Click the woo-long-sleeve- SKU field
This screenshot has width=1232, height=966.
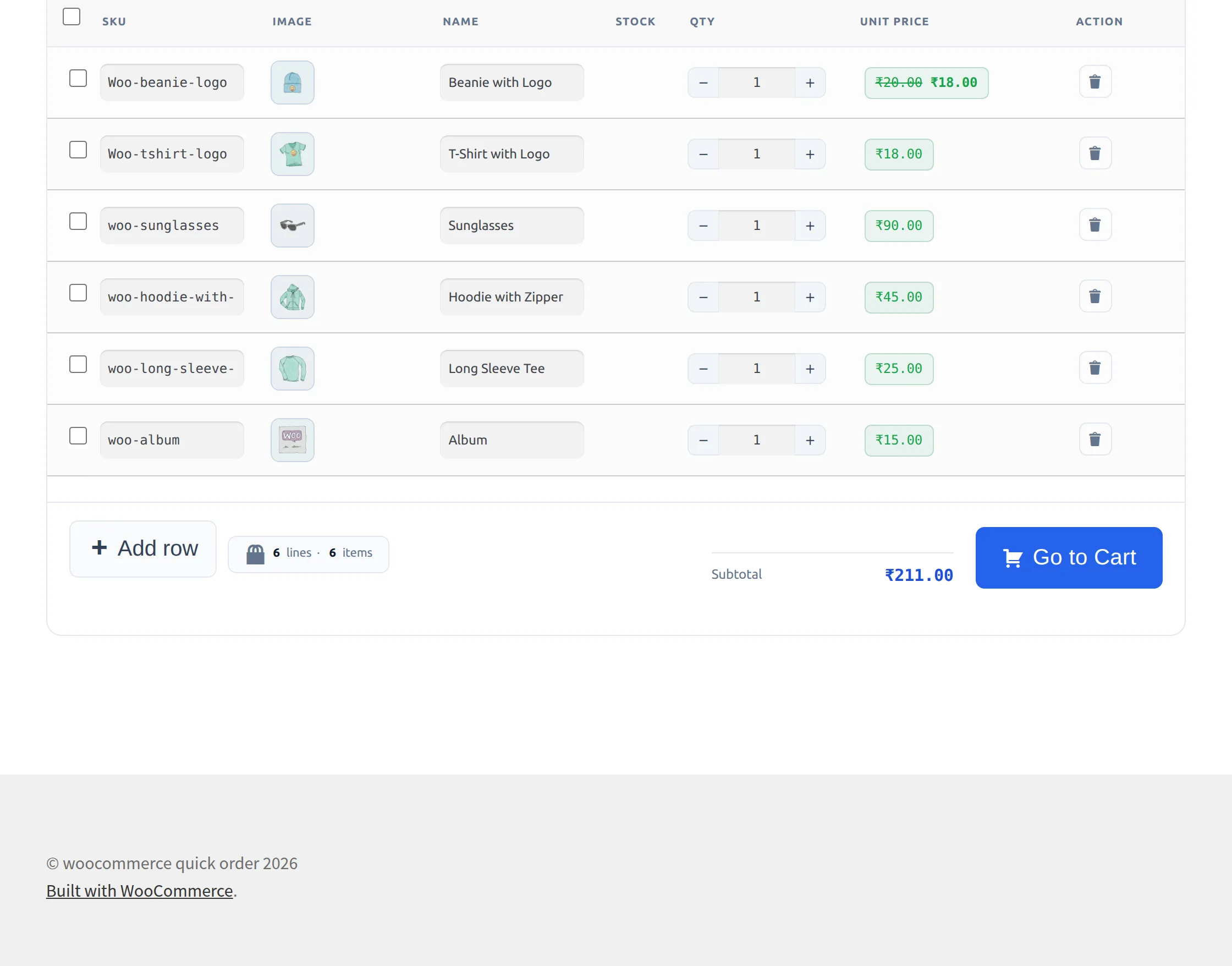(x=172, y=369)
